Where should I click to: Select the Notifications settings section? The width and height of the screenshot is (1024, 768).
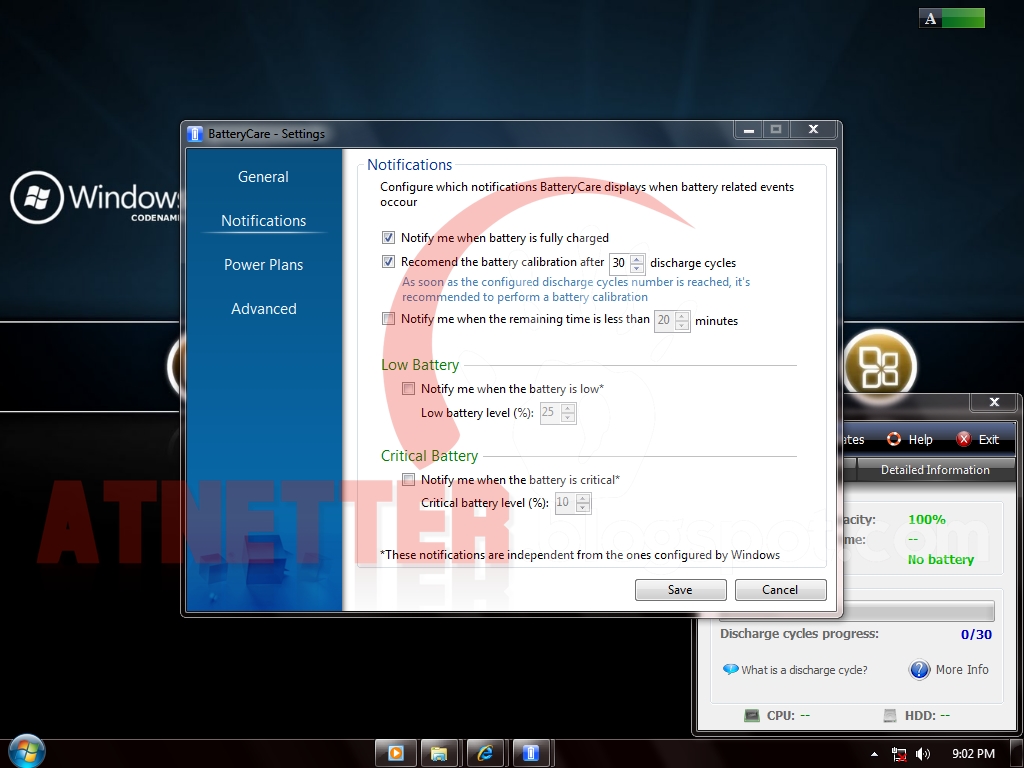(x=263, y=221)
